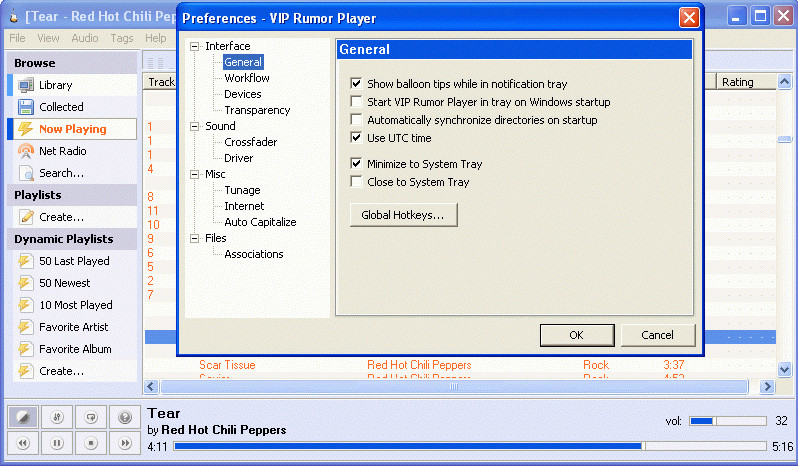
Task: Select Tunage preferences page
Action: coord(242,190)
